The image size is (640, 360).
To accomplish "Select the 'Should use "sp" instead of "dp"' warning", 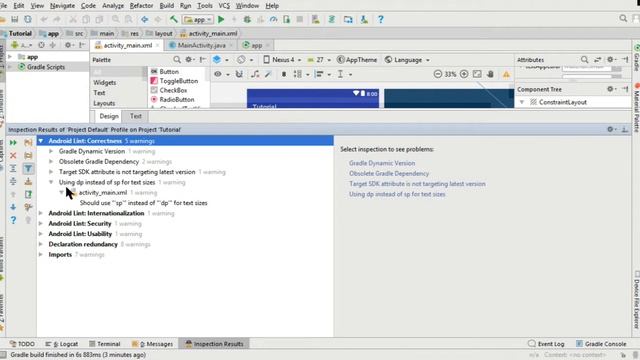I will (144, 203).
